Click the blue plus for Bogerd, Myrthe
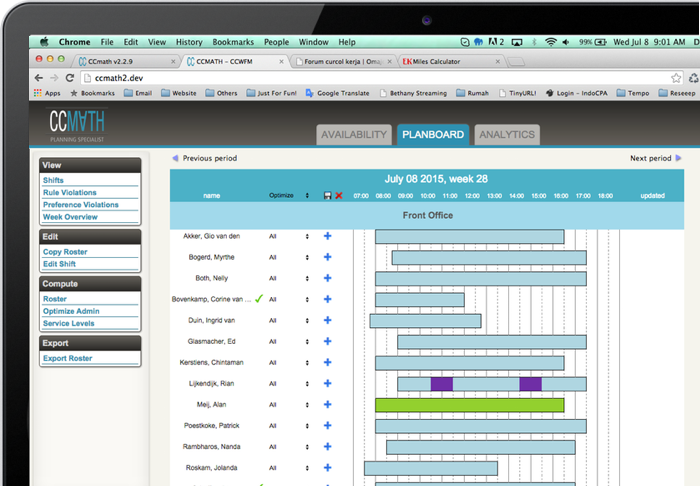 (x=327, y=257)
